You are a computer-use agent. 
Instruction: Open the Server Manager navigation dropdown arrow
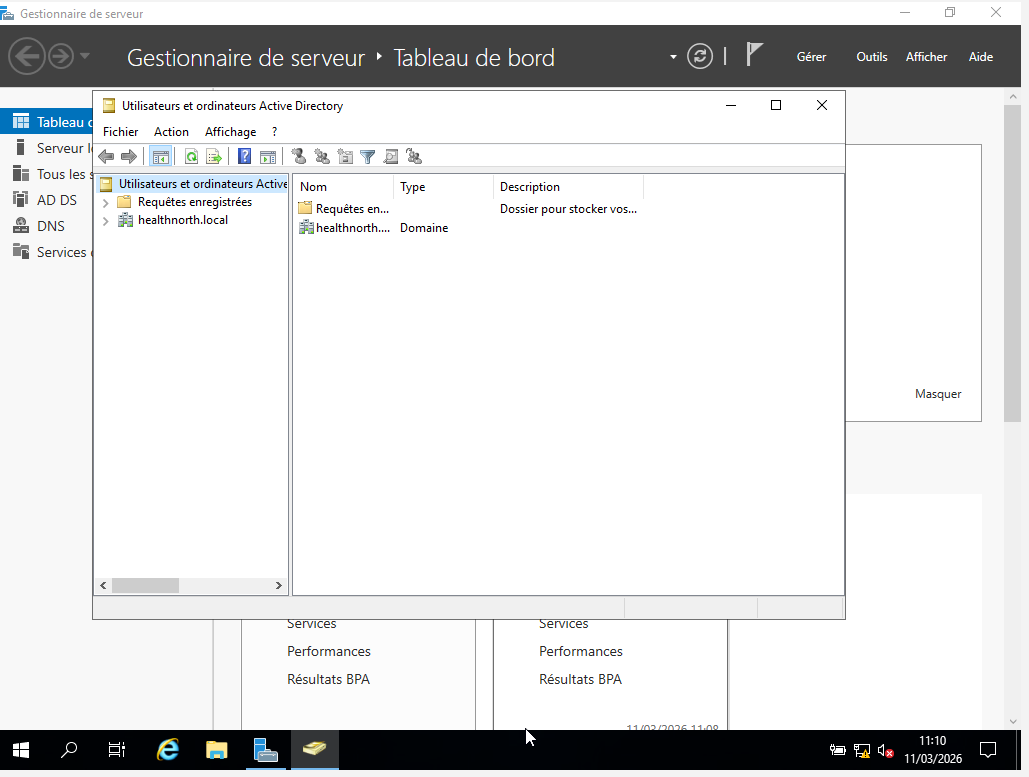click(x=673, y=57)
